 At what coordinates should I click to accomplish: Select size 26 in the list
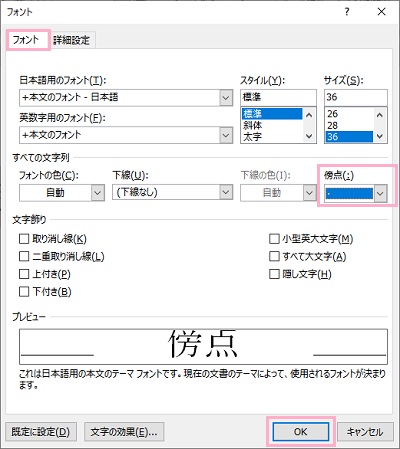(349, 114)
